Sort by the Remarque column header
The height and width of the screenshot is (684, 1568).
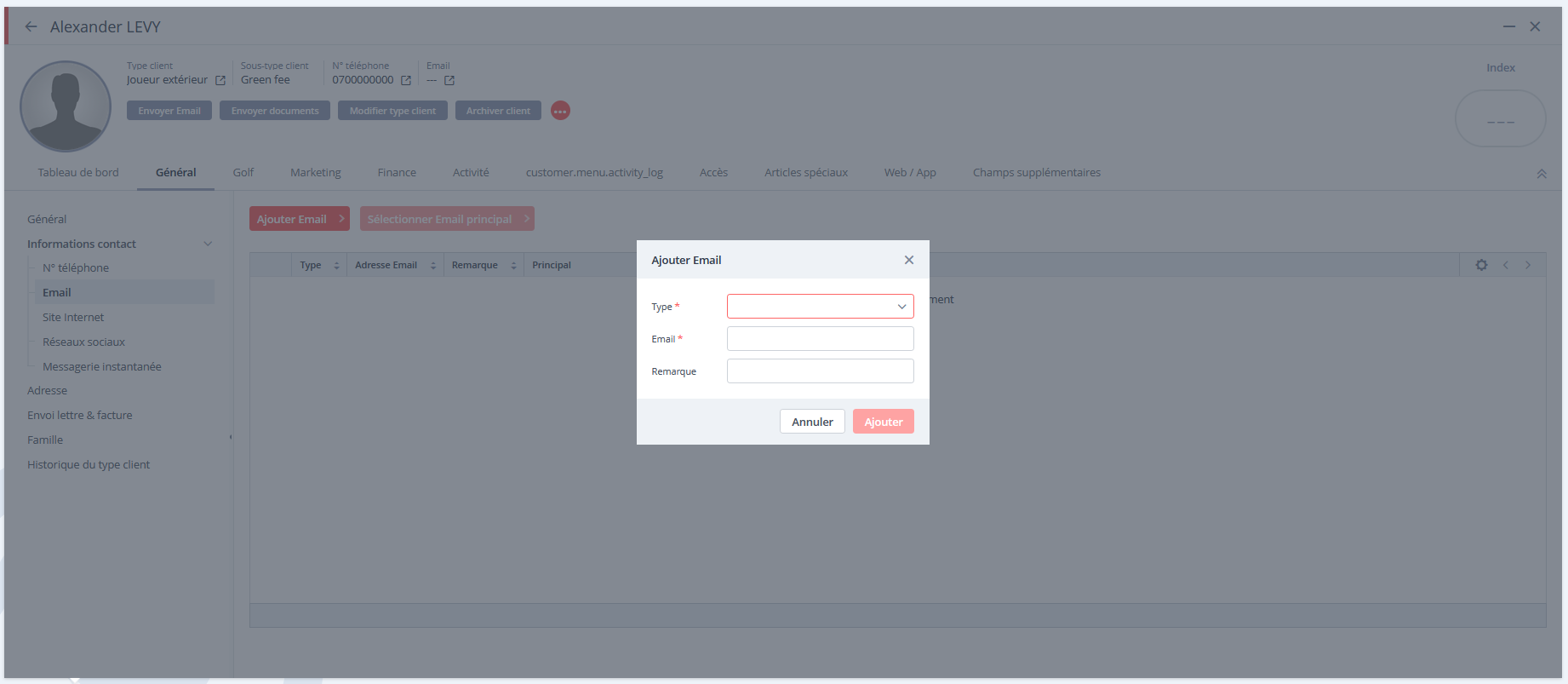click(484, 265)
